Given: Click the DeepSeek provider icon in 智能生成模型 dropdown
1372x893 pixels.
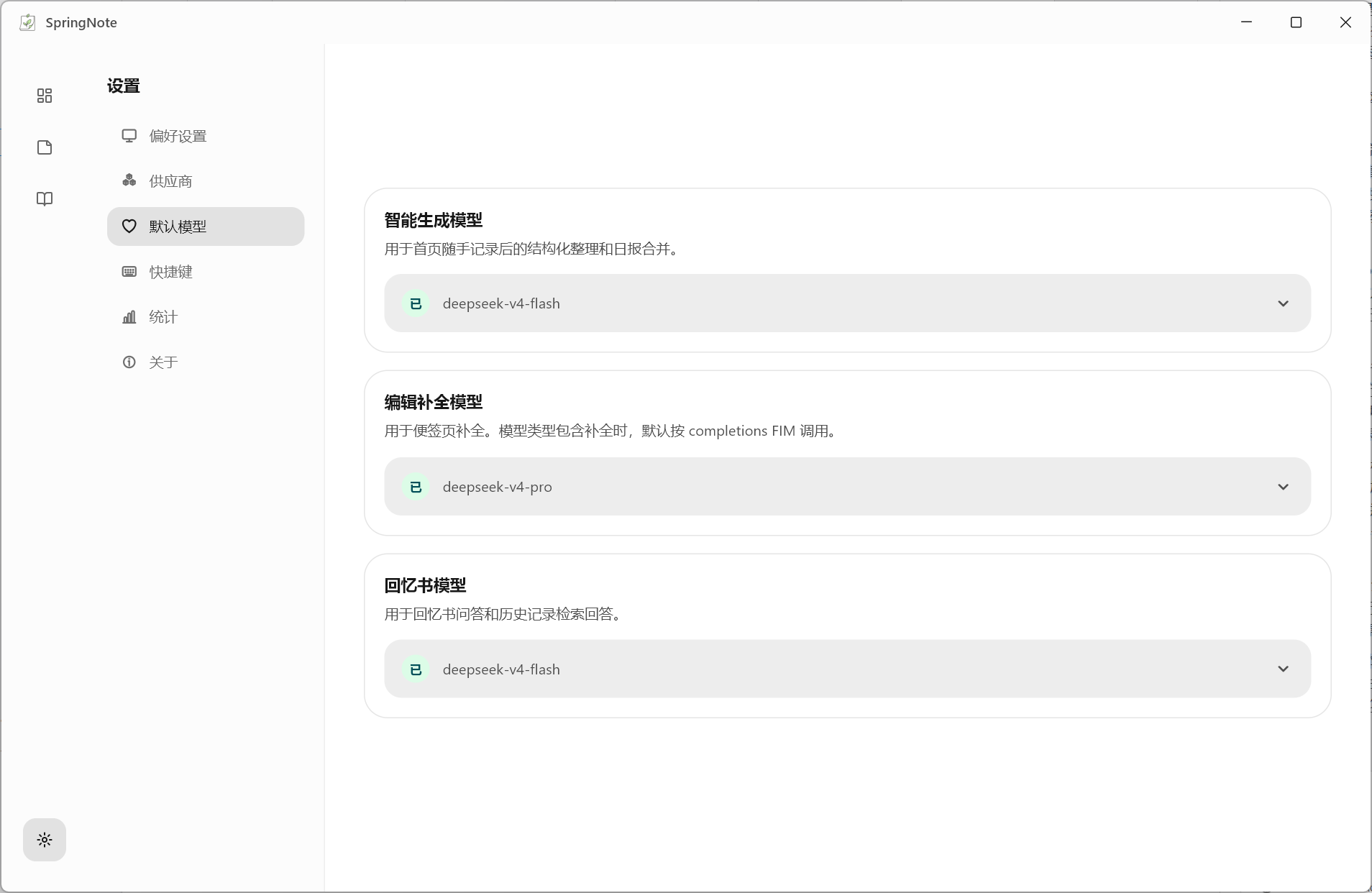Looking at the screenshot, I should coord(416,303).
